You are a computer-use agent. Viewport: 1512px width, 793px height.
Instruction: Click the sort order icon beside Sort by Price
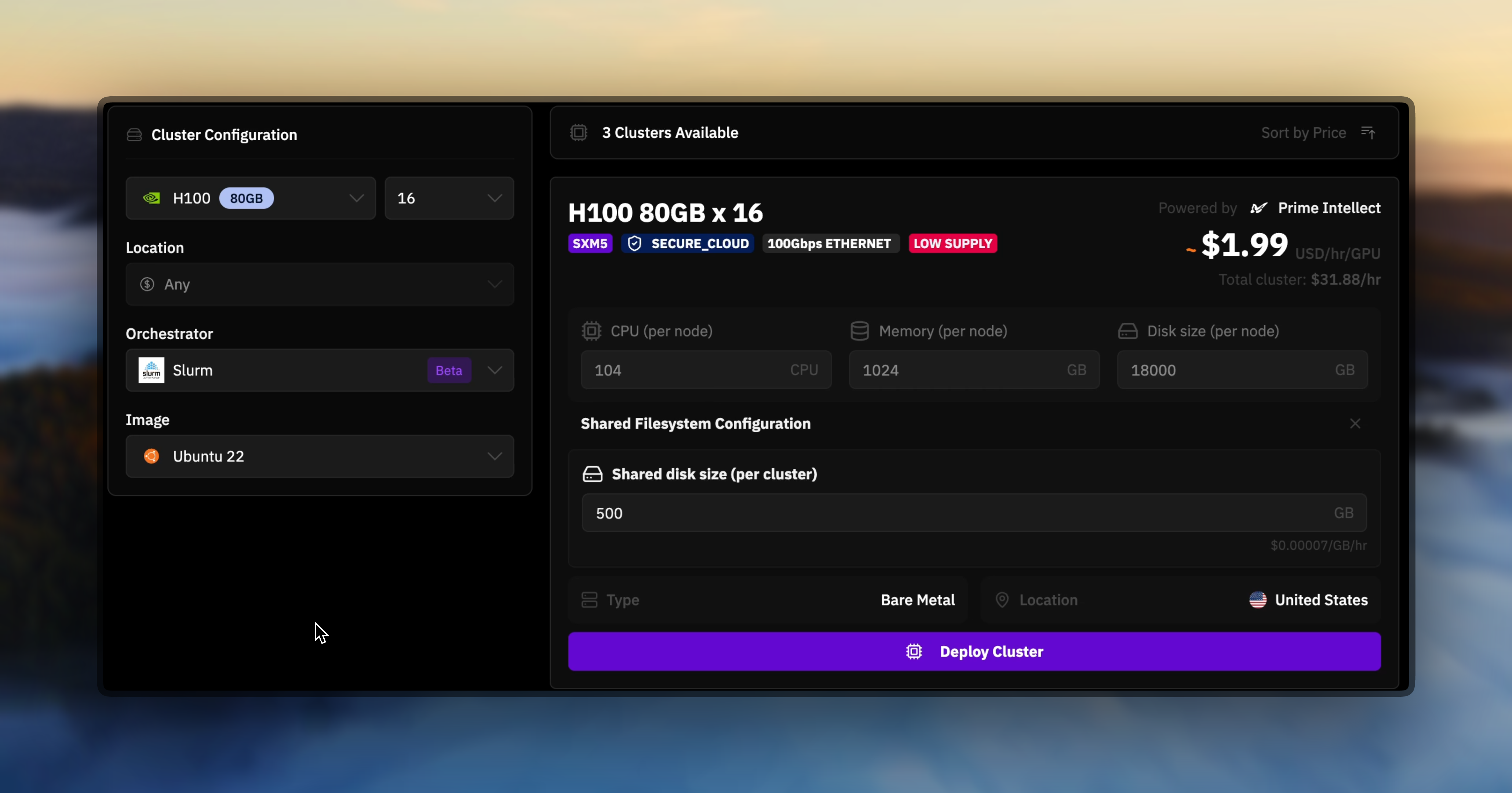point(1368,133)
